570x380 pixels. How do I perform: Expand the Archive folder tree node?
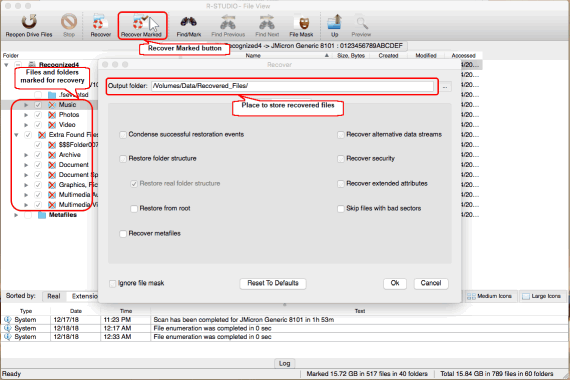(26, 155)
